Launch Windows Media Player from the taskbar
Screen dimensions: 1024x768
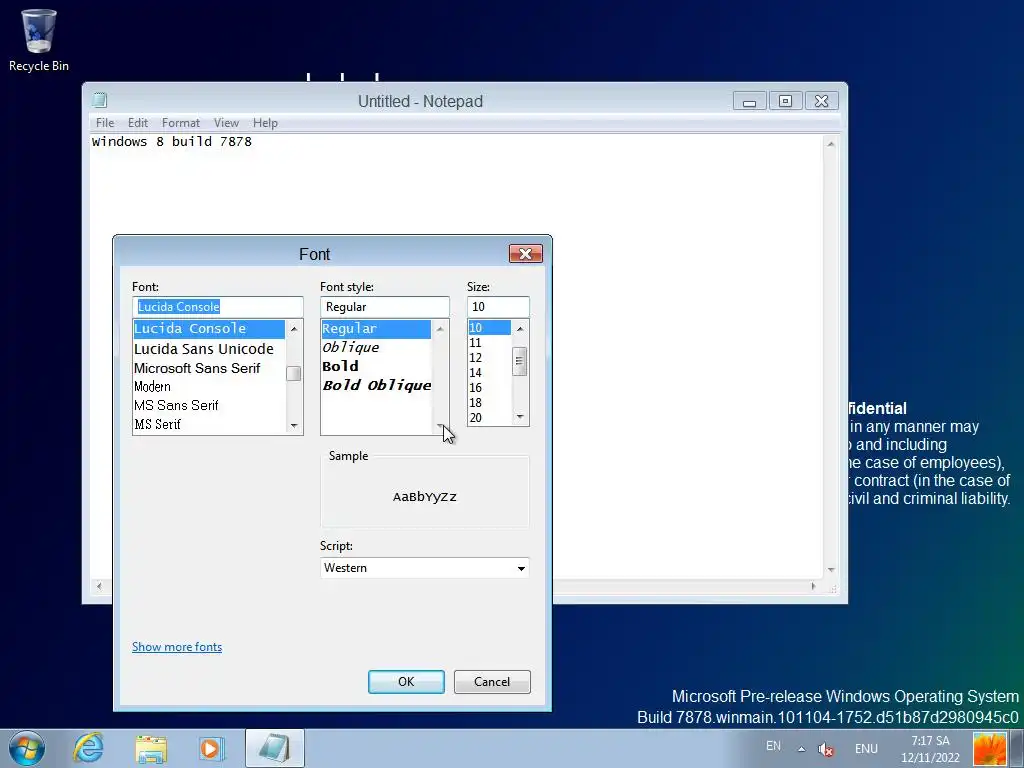coord(212,748)
